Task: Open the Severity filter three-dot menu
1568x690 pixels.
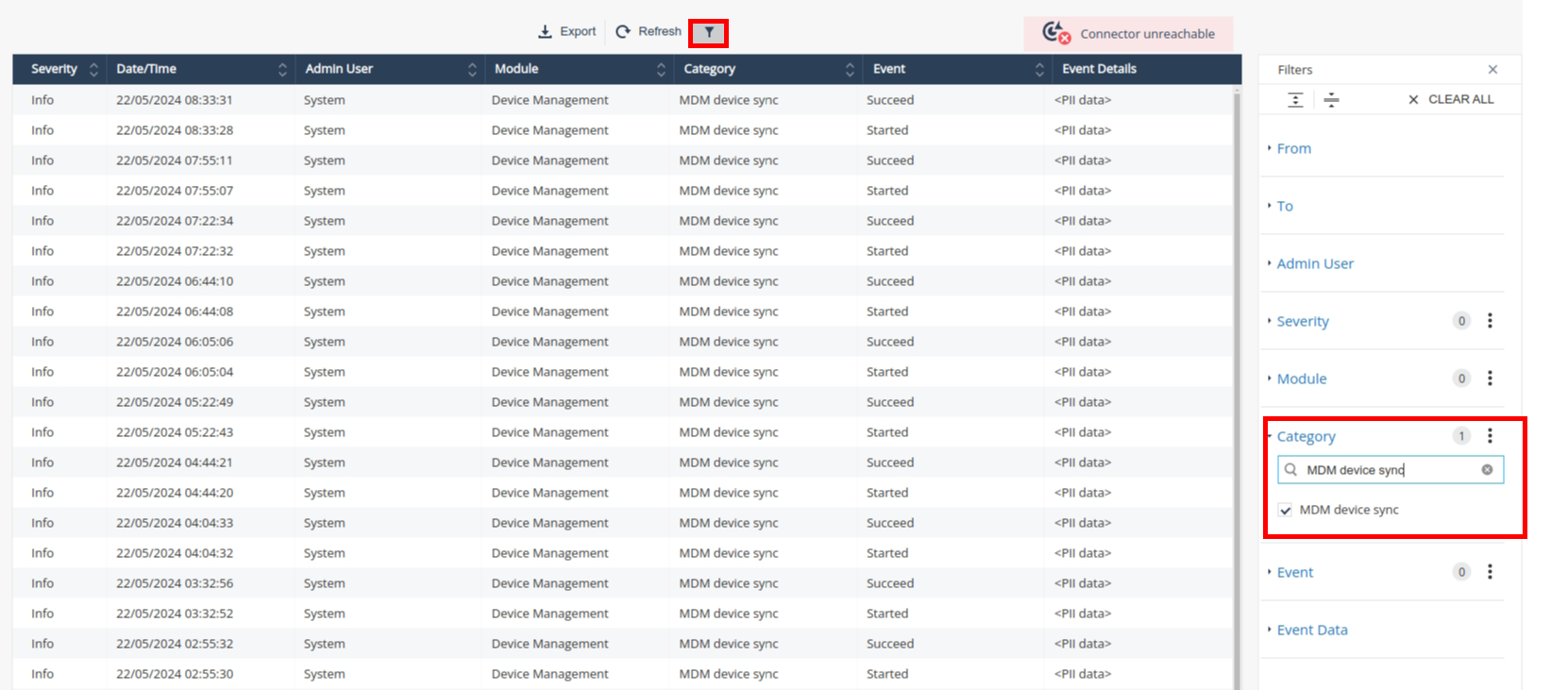Action: 1490,321
